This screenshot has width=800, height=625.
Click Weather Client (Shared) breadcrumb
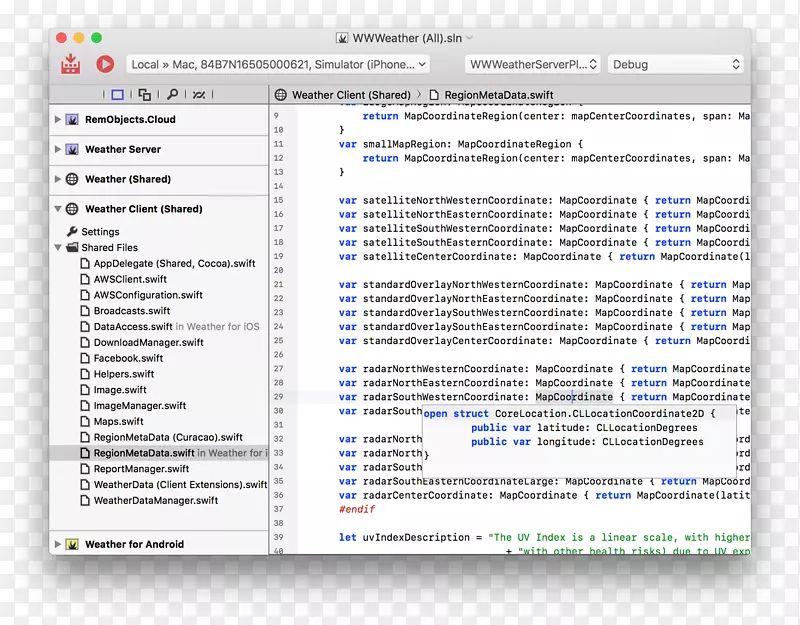point(351,95)
